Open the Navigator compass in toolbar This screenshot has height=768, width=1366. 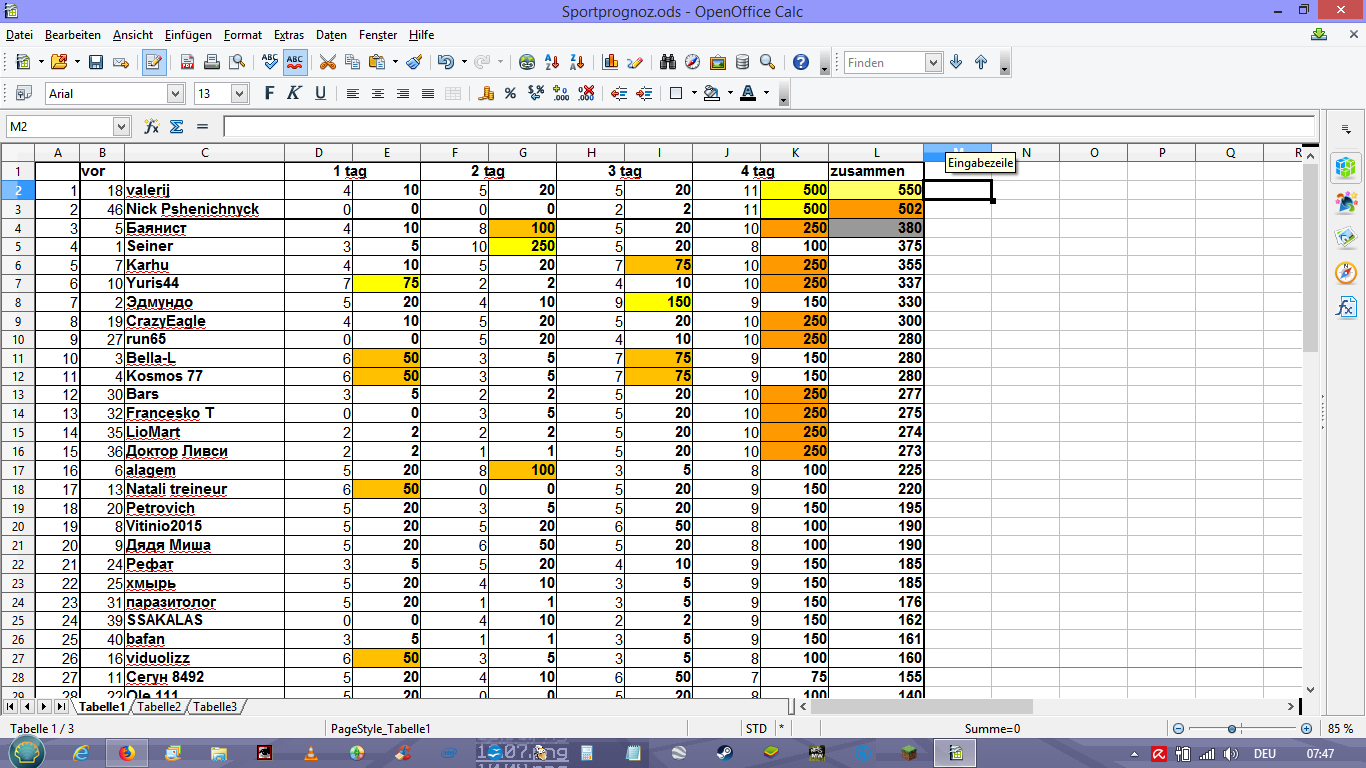pos(692,62)
